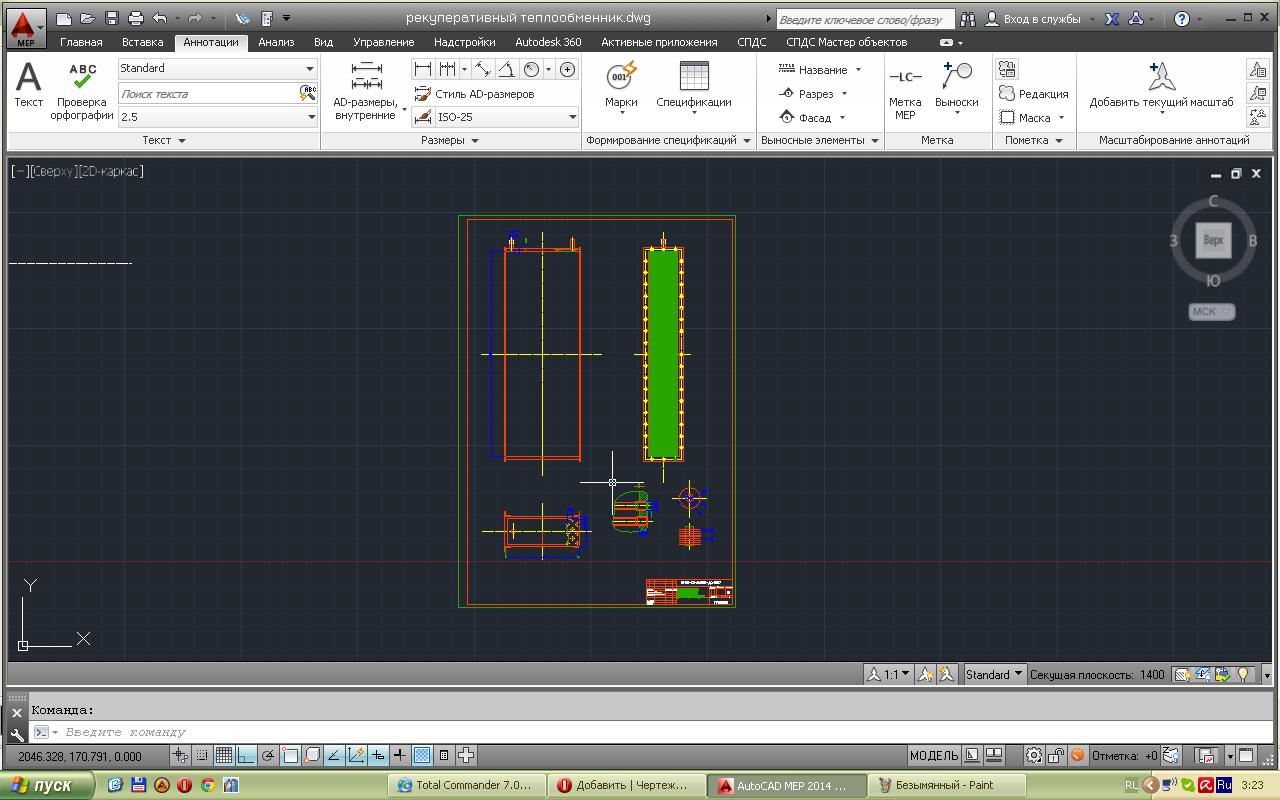
Task: Switch to the Управление ribbon tab
Action: (383, 42)
